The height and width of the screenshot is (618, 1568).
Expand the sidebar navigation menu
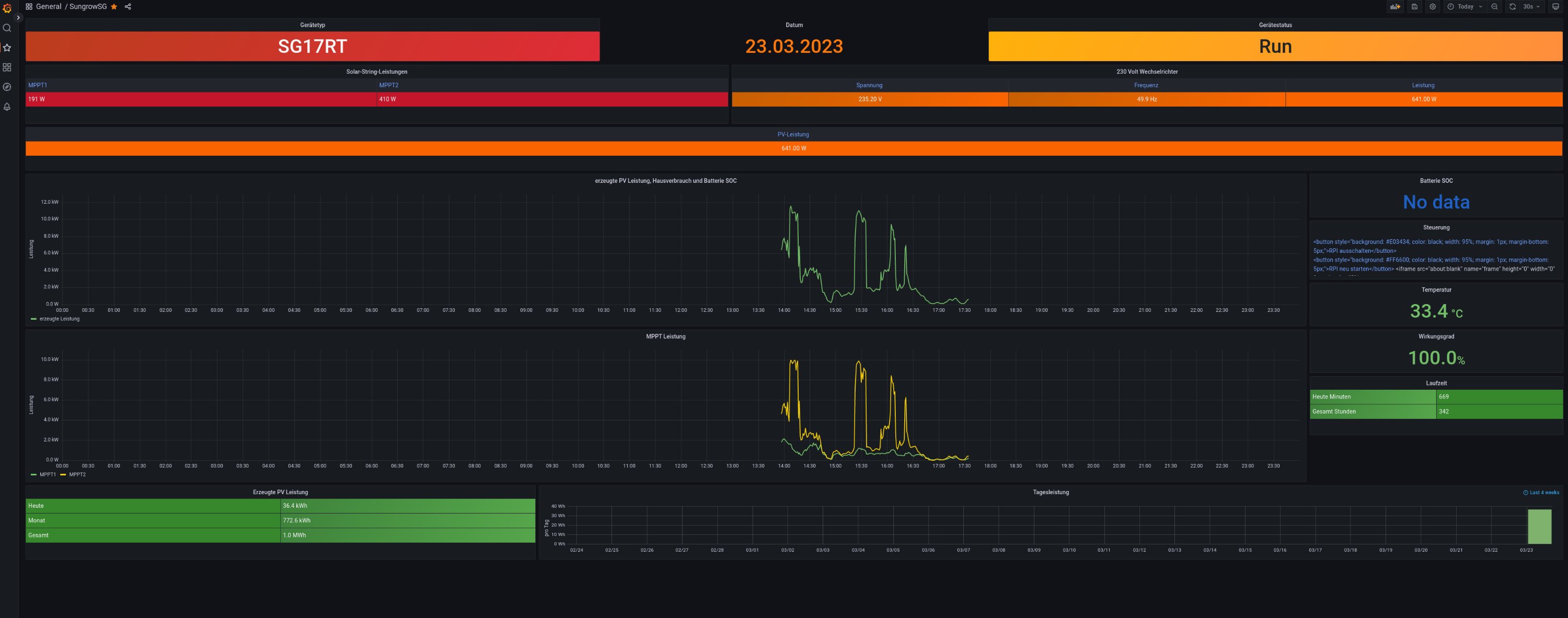click(x=18, y=18)
